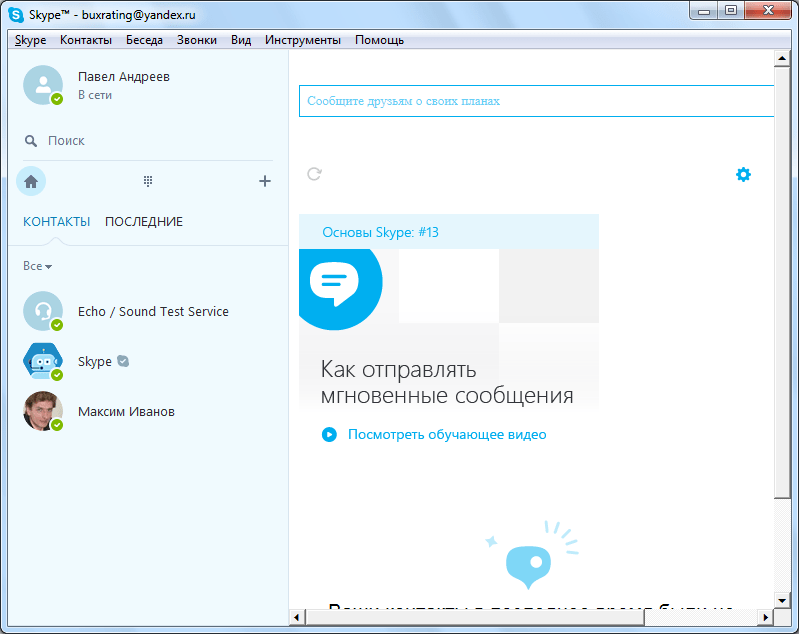Open the Беседа menu
The height and width of the screenshot is (634, 799).
pyautogui.click(x=144, y=40)
